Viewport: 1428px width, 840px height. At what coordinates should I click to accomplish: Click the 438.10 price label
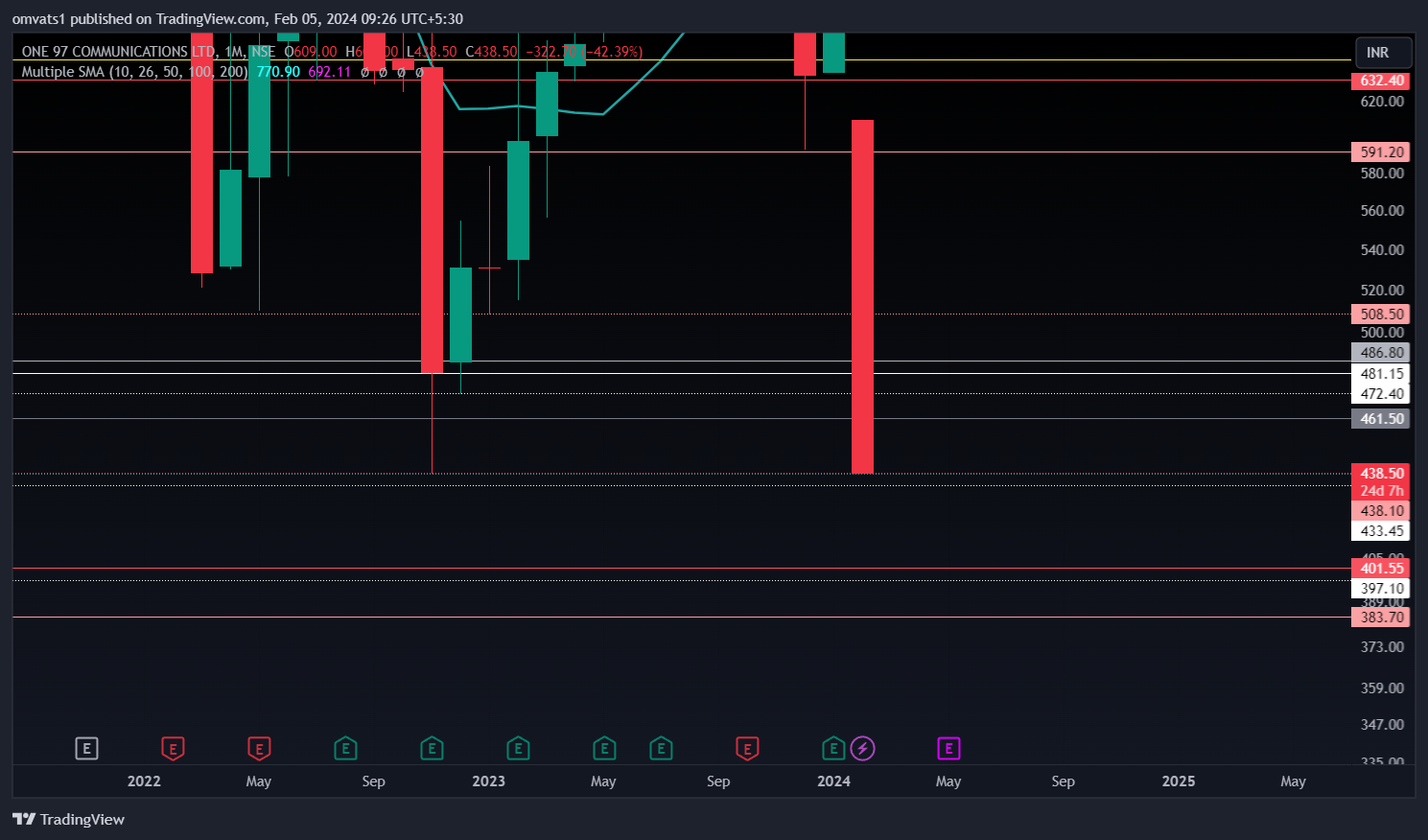[x=1381, y=511]
